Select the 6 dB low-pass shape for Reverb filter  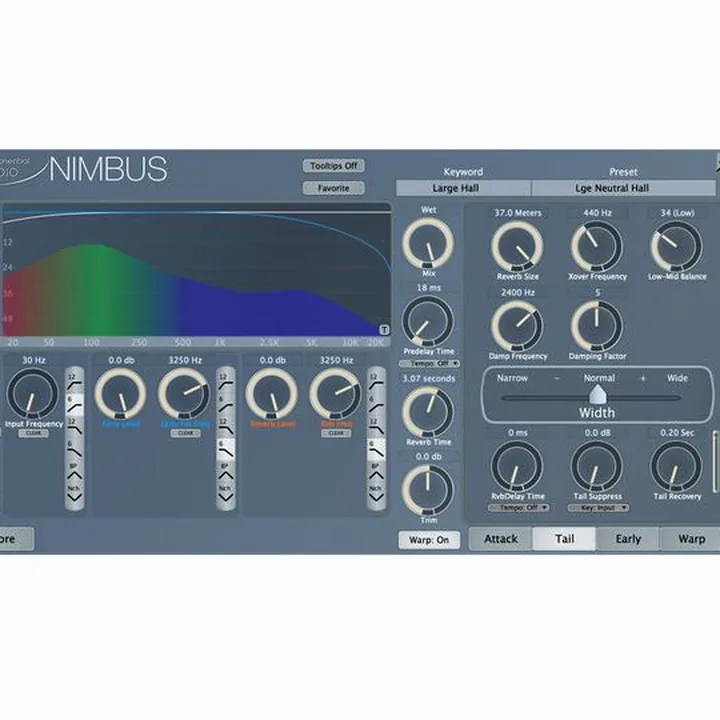point(376,449)
